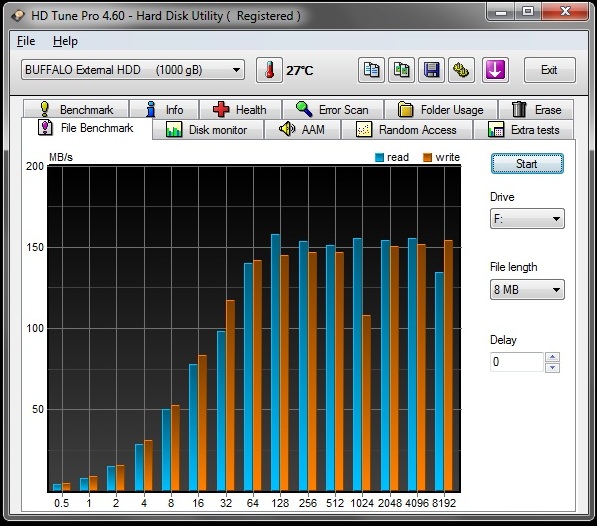Open the Health tab red cross
The width and height of the screenshot is (597, 526).
221,110
